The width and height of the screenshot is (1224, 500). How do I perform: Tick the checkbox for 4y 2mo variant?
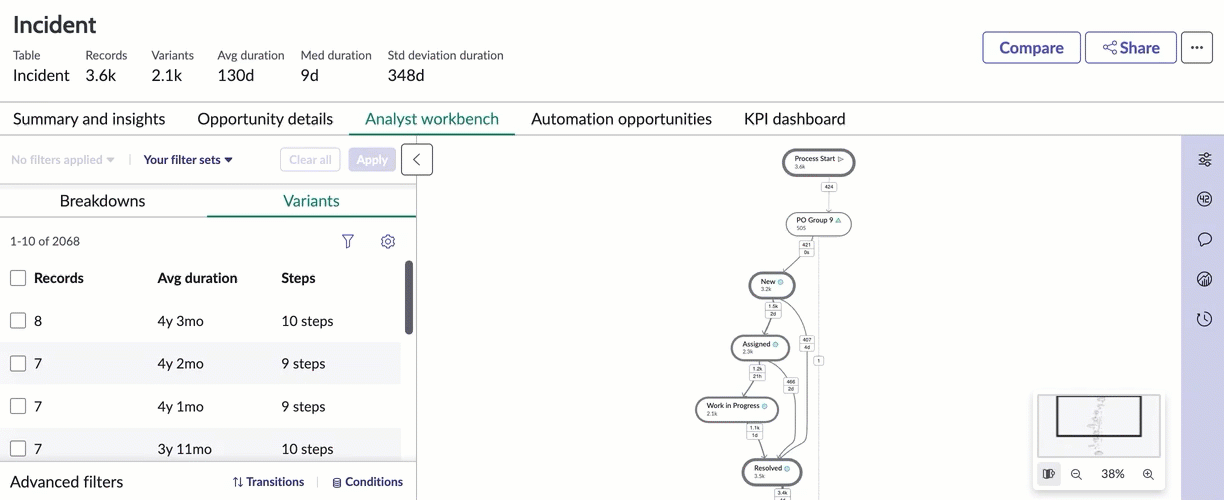pos(18,363)
